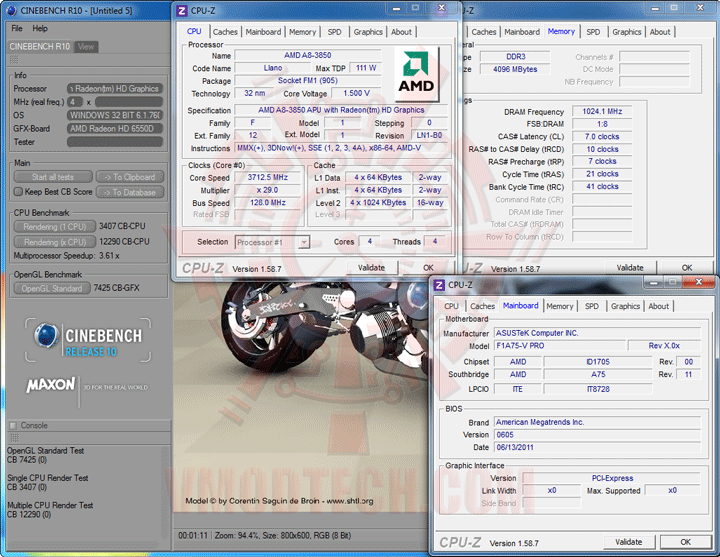
Task: Click the Multiple CPU Render Test console entry
Action: (x=50, y=510)
